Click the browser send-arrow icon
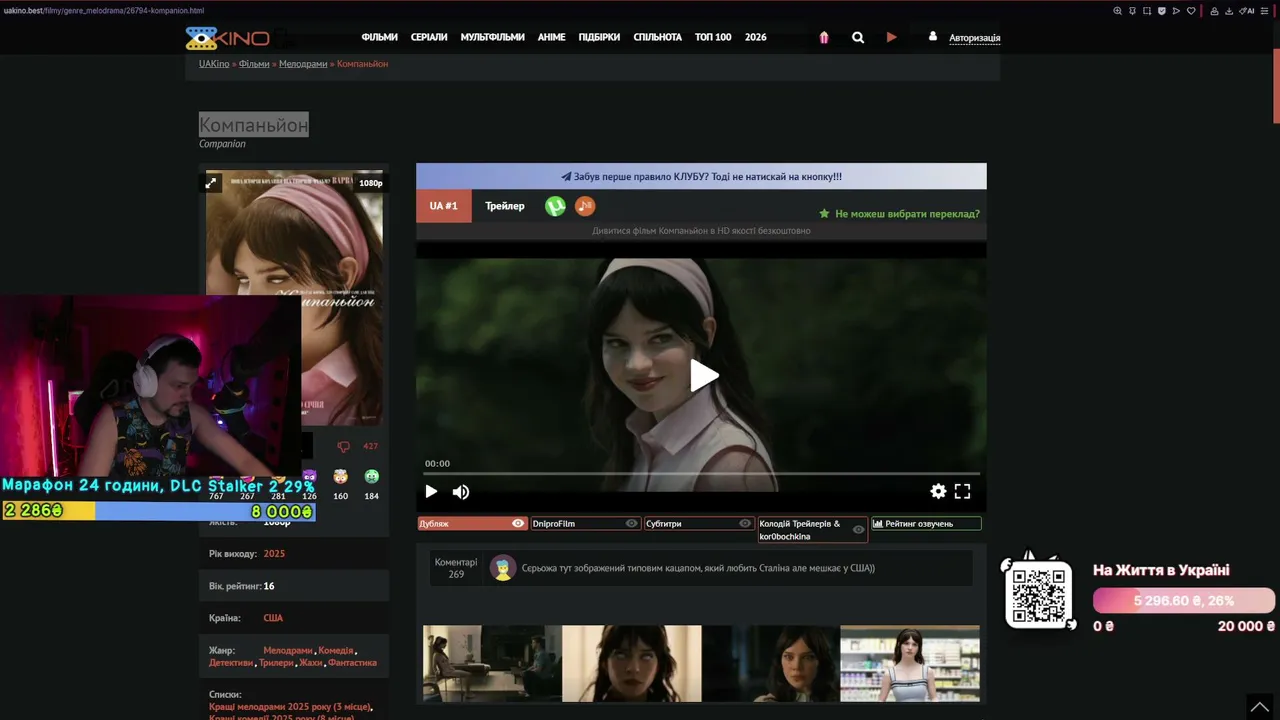1280x720 pixels. [x=1176, y=11]
